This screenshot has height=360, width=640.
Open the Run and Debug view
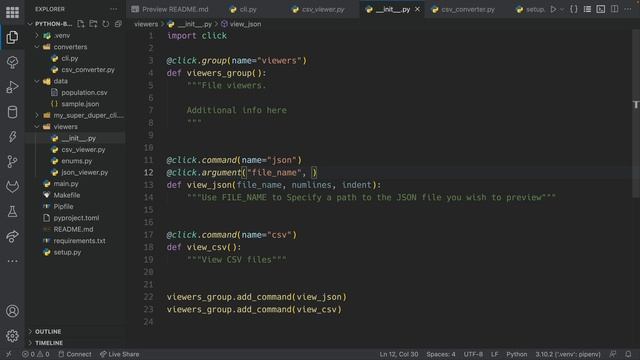[12, 87]
